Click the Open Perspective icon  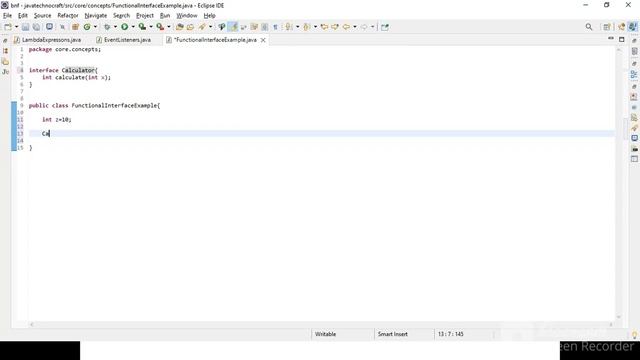pos(607,27)
